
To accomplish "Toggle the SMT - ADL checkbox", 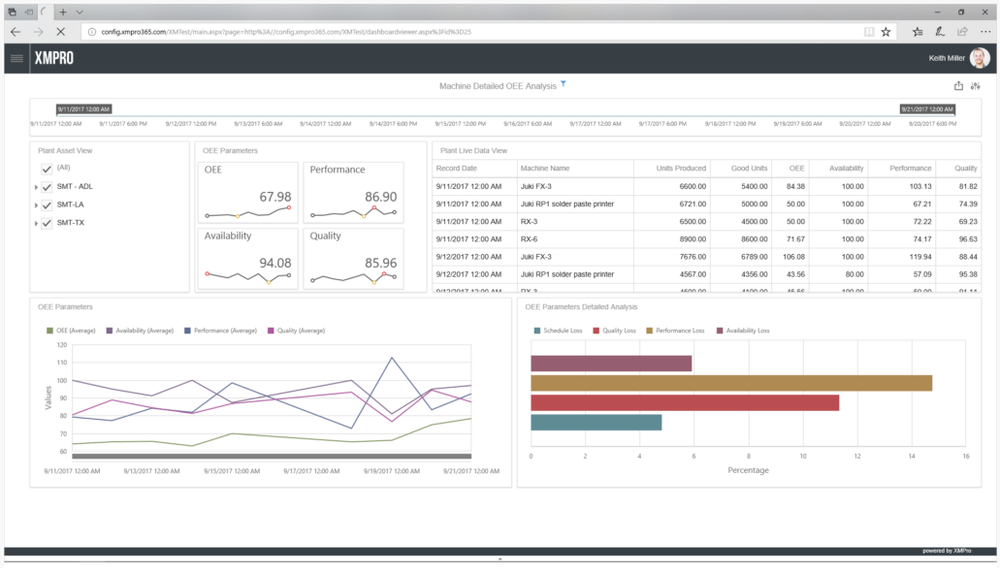I will [47, 187].
